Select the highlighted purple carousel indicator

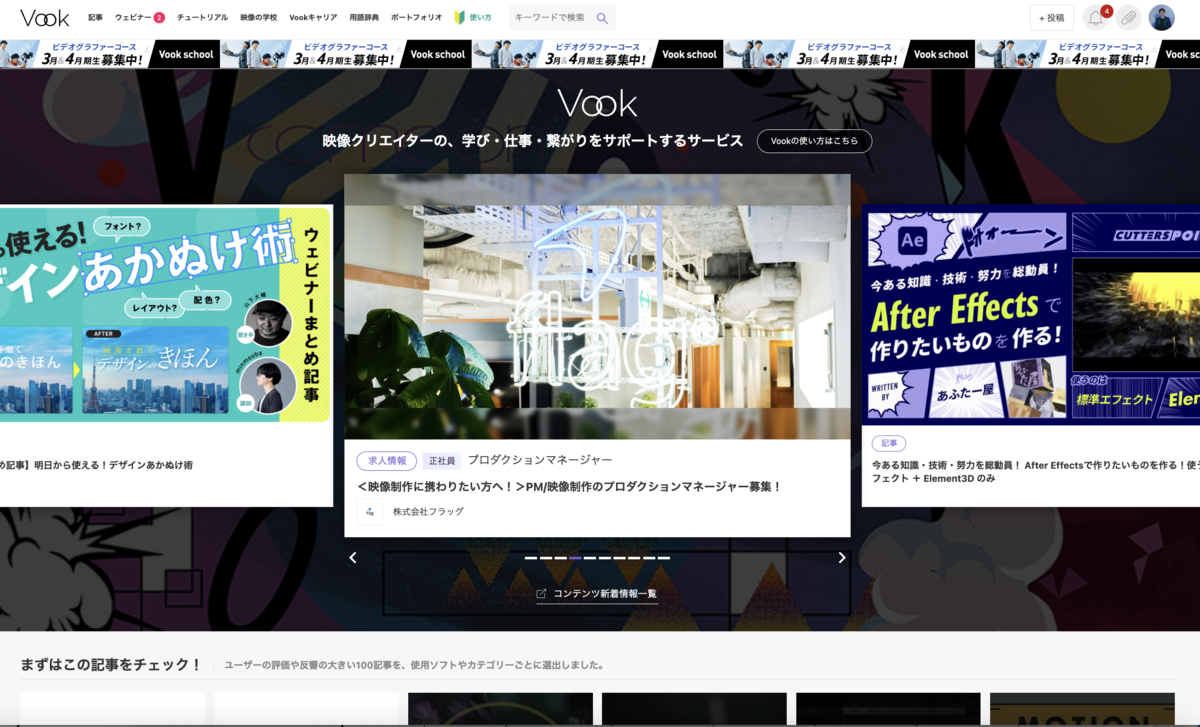click(x=575, y=558)
